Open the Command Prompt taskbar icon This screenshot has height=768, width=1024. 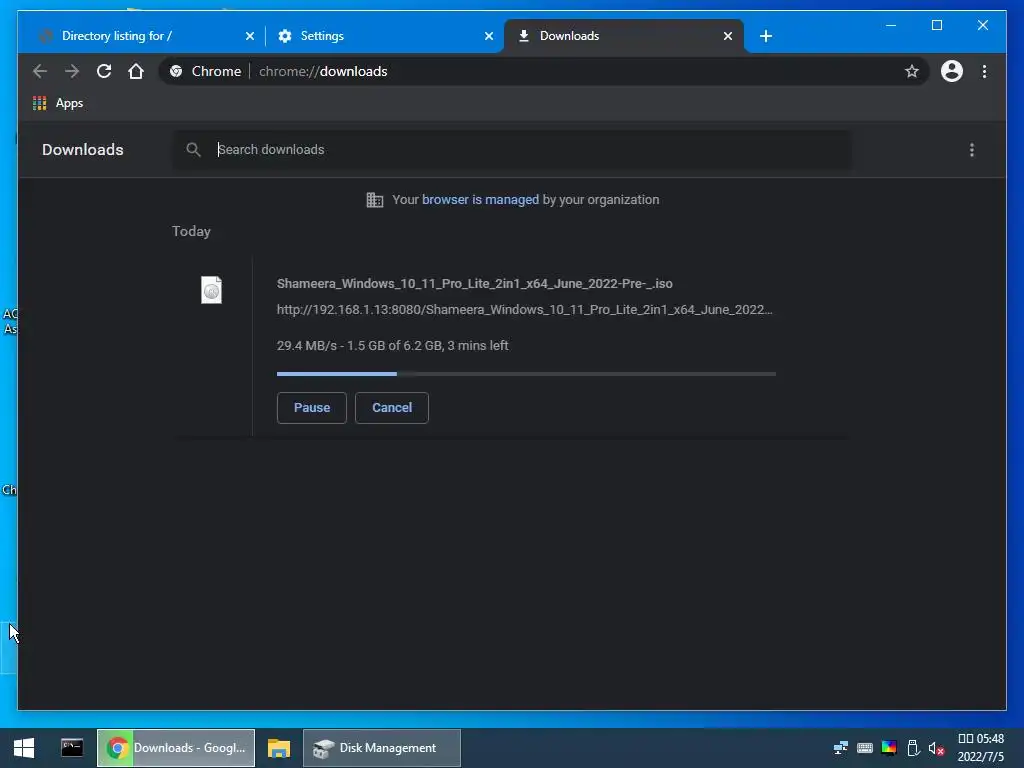pyautogui.click(x=72, y=748)
